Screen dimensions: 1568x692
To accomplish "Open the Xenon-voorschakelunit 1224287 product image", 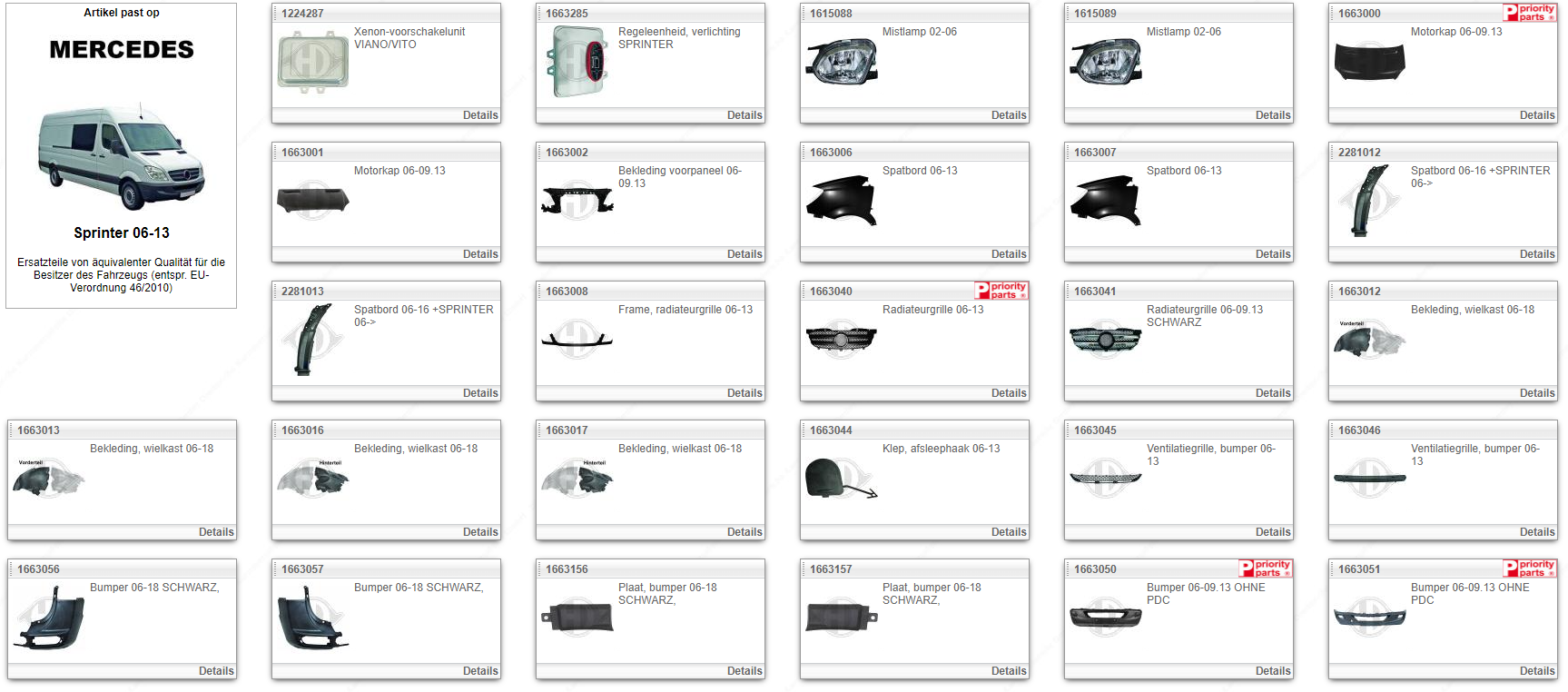I will coord(313,62).
